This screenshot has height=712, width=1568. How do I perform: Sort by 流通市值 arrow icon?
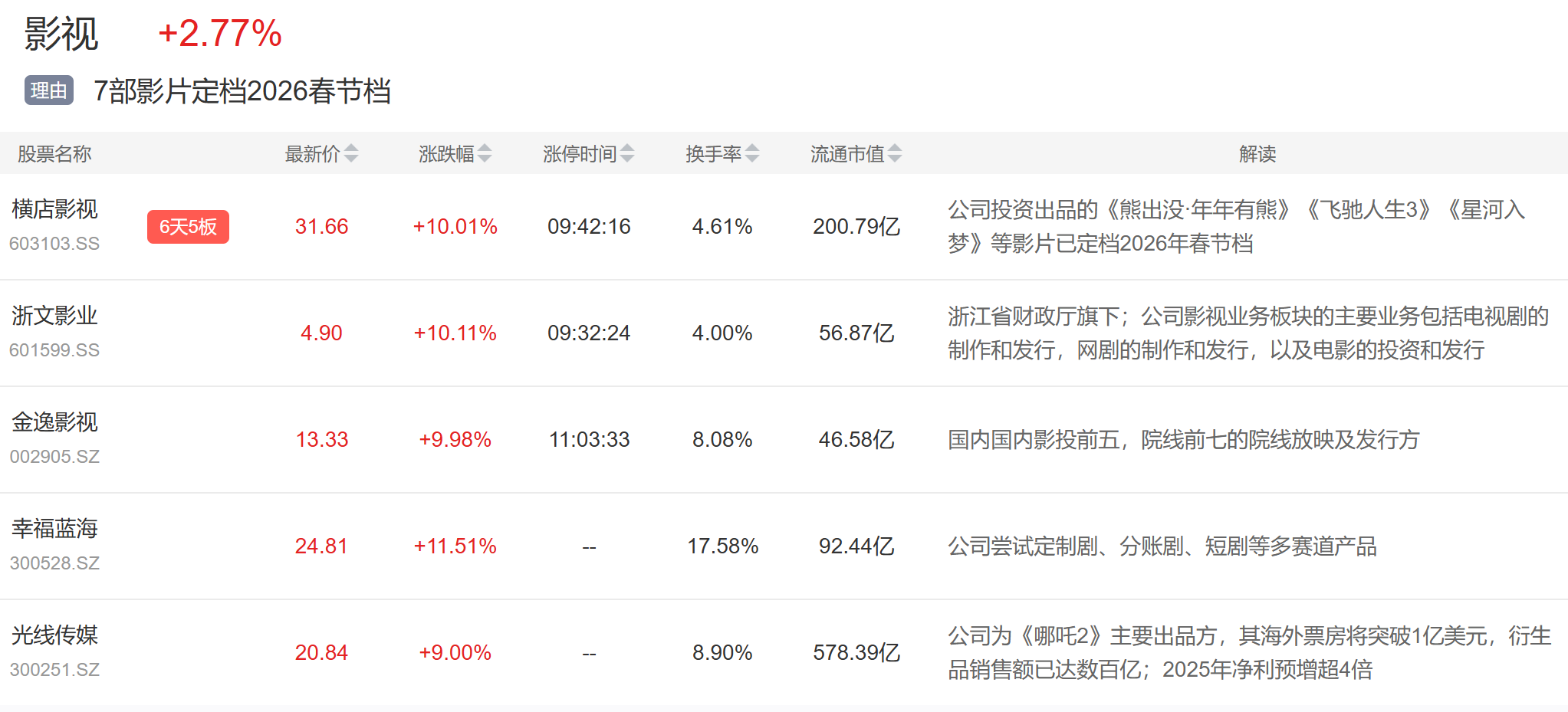pos(895,154)
